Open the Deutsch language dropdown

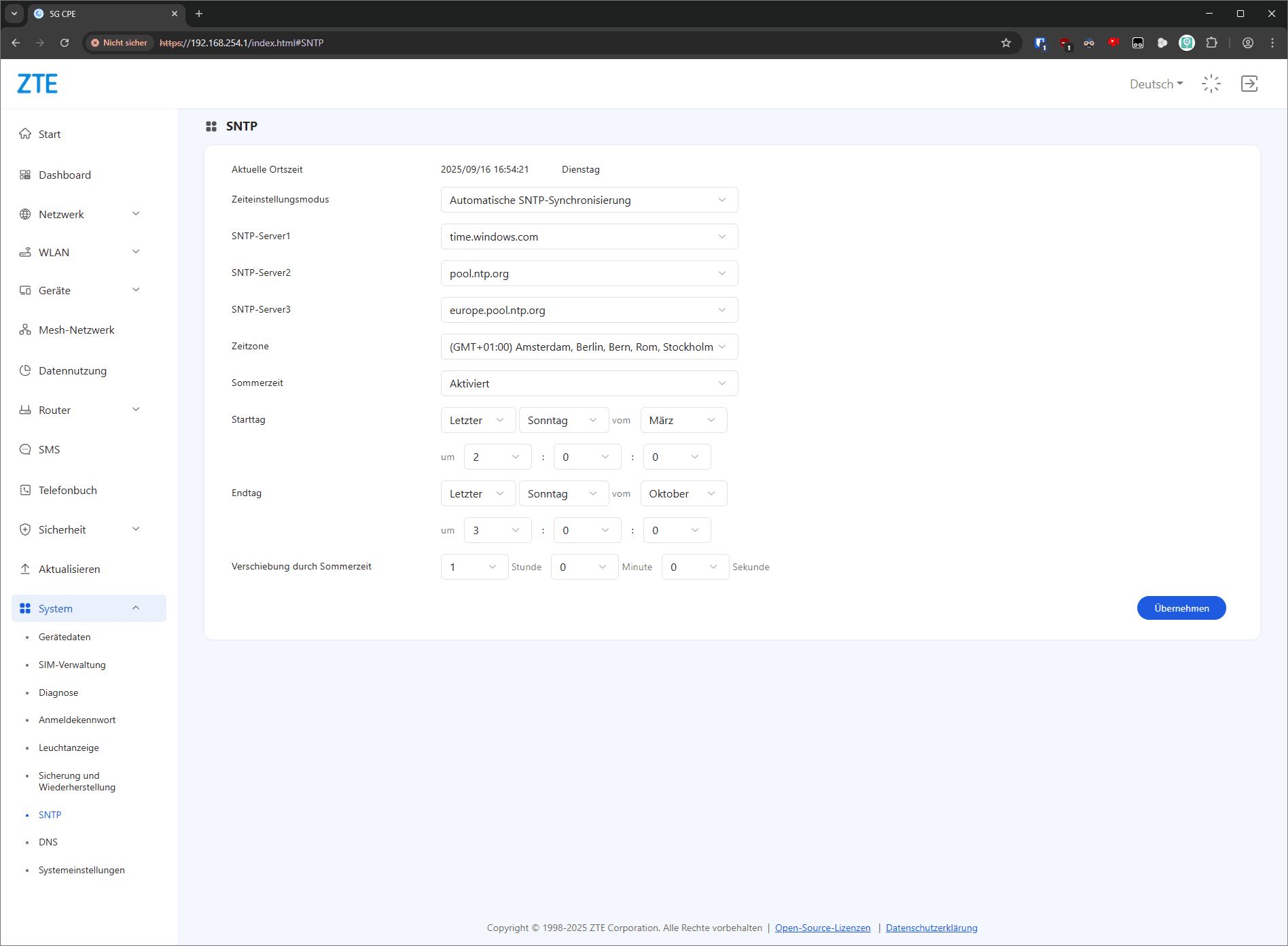[1156, 84]
